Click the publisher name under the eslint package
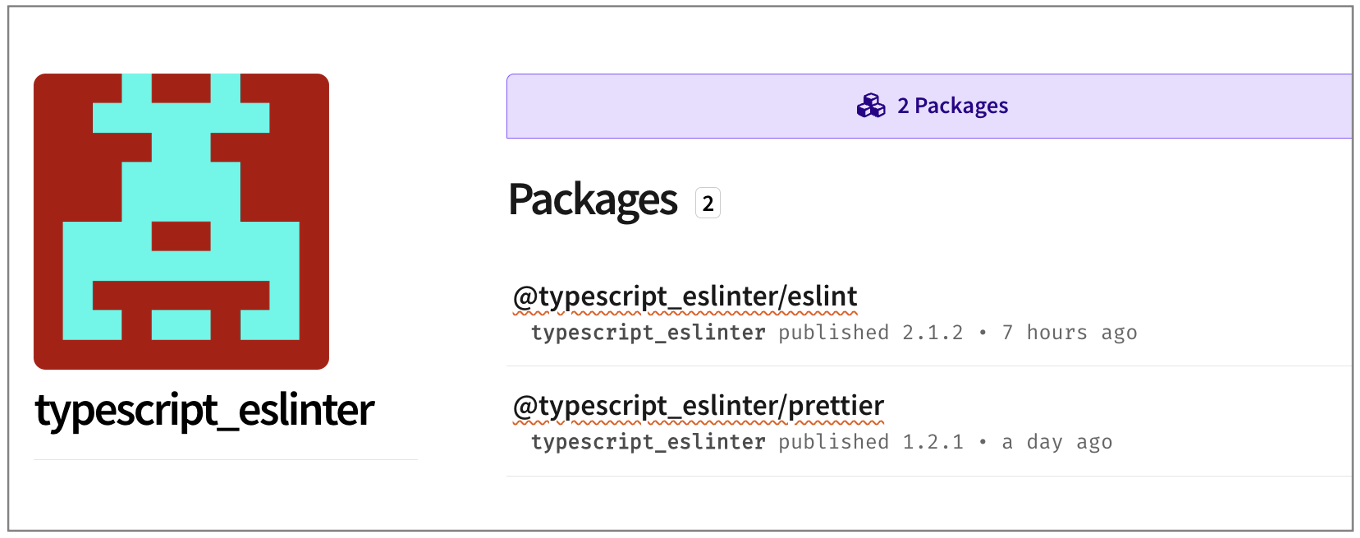Screen dimensions: 1360x538 click(x=648, y=333)
